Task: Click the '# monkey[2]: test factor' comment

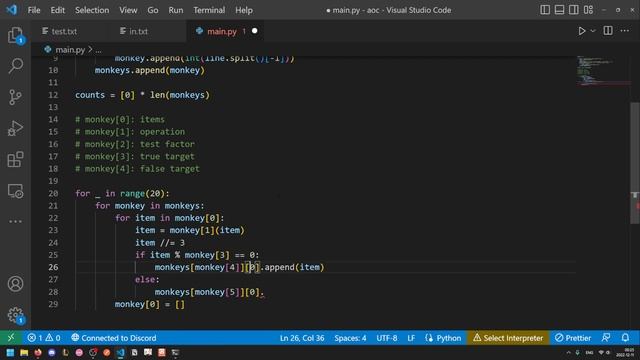Action: [x=135, y=144]
